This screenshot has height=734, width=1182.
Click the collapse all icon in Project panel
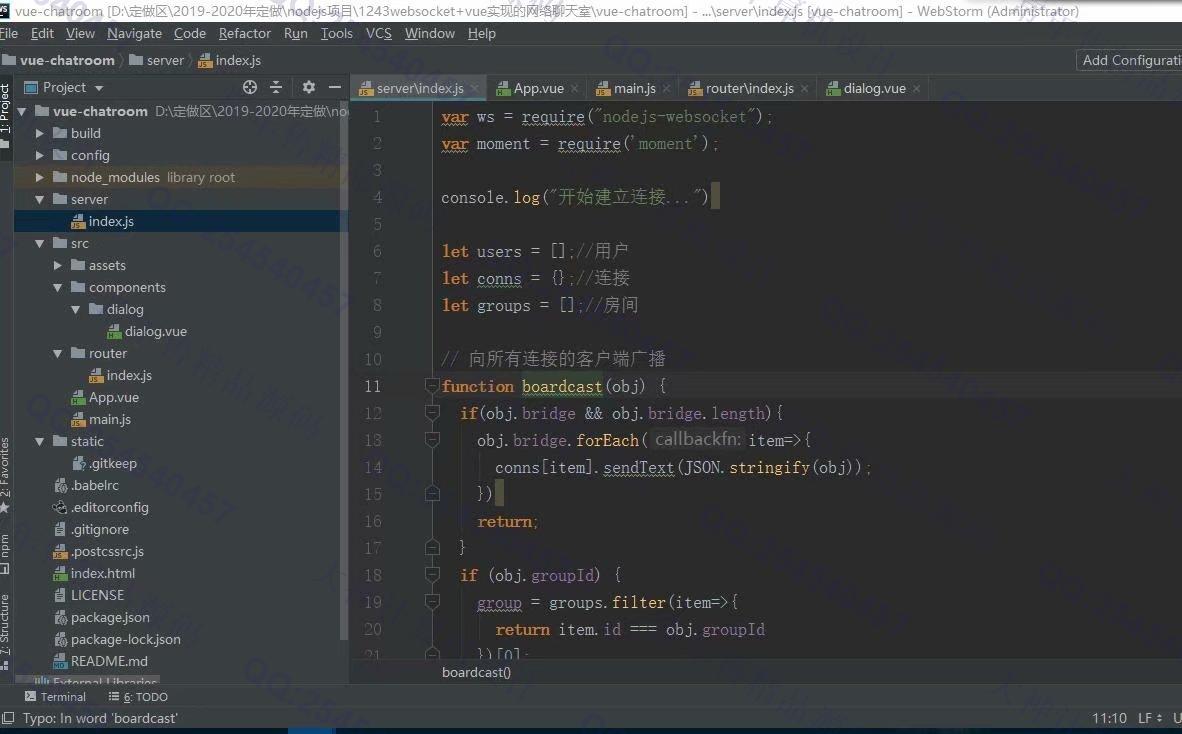tap(276, 87)
